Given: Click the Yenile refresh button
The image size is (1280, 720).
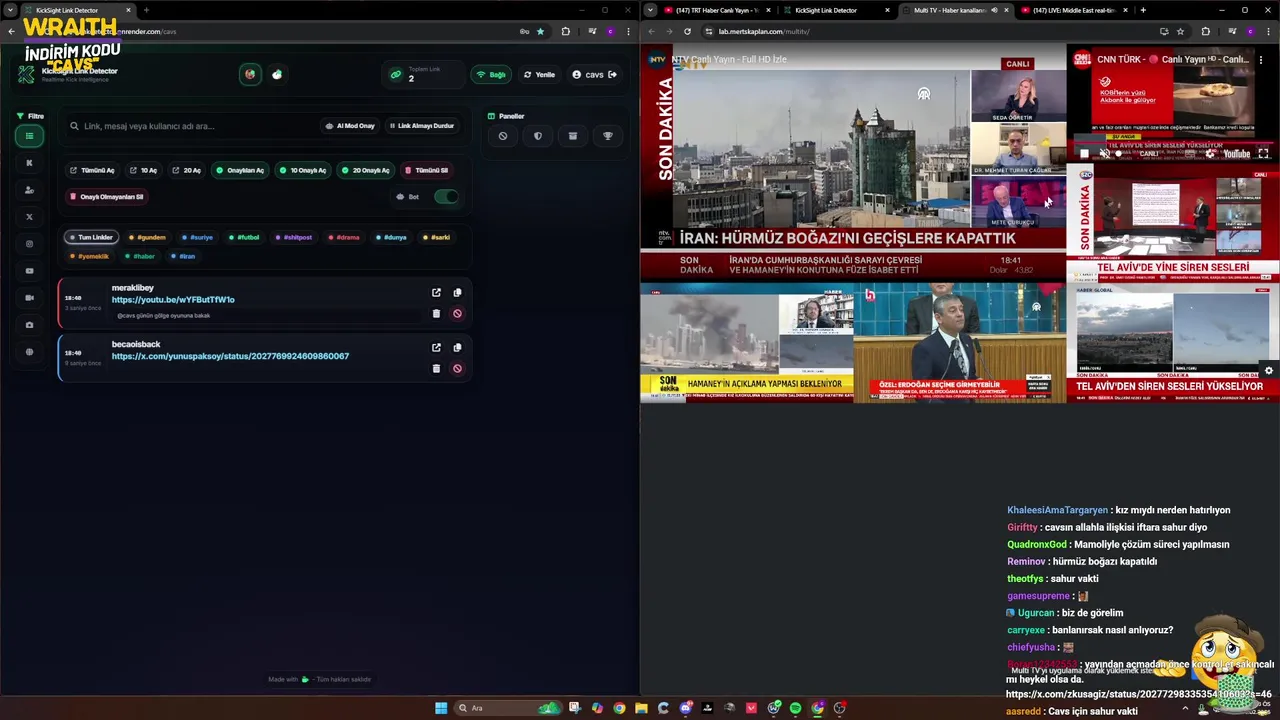Looking at the screenshot, I should 539,74.
